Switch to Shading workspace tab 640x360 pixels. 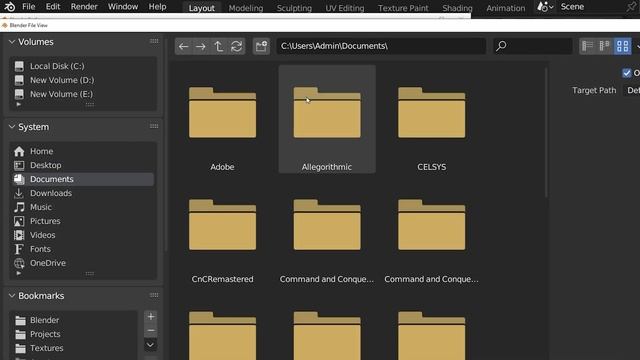coord(457,8)
